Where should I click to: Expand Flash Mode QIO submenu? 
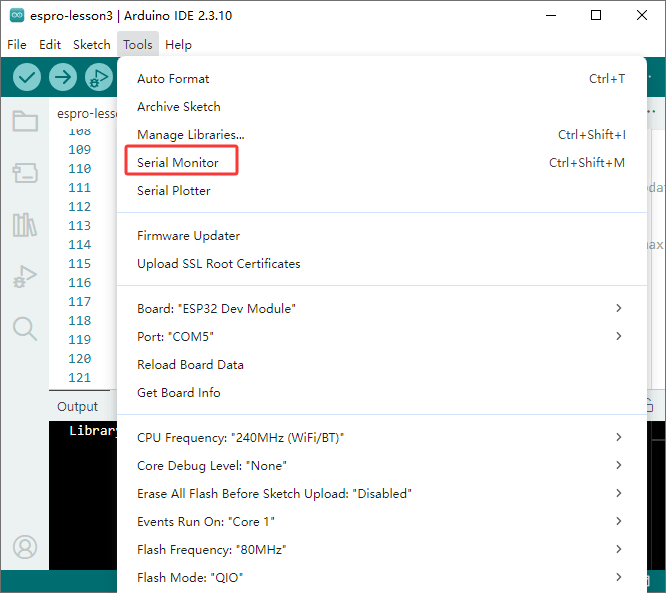pos(381,578)
